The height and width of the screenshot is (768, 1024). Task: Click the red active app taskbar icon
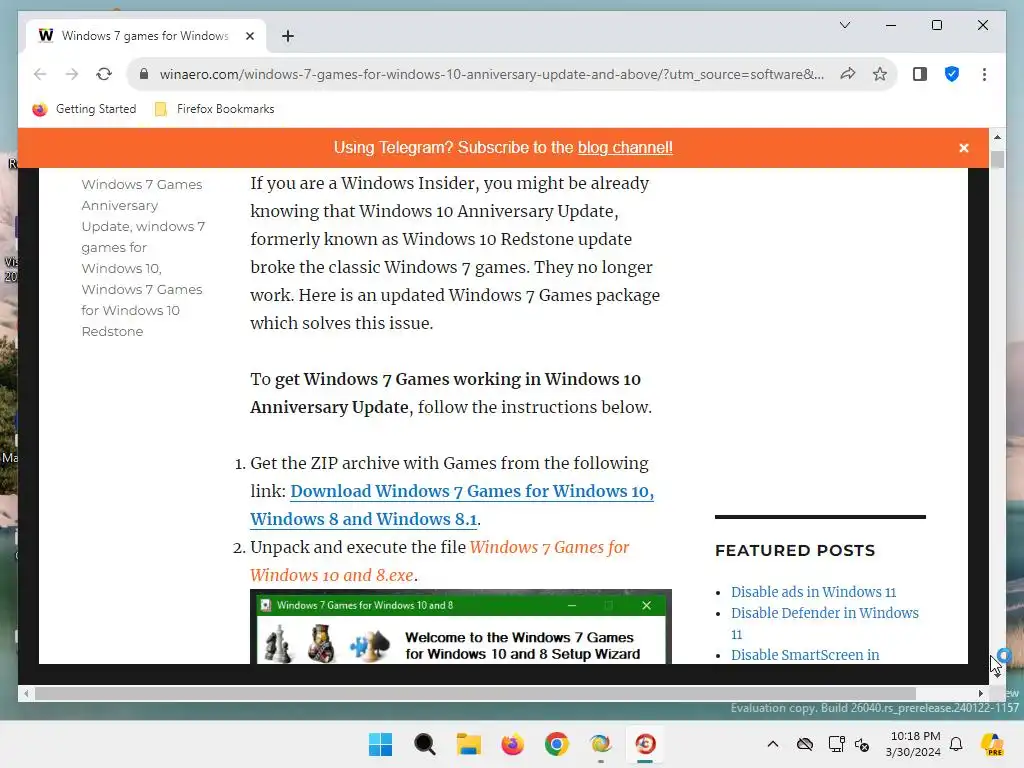pyautogui.click(x=645, y=744)
